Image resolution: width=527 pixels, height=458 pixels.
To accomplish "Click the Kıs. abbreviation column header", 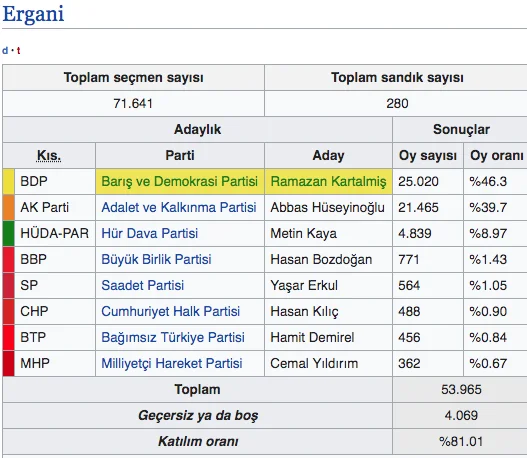I will (x=49, y=156).
